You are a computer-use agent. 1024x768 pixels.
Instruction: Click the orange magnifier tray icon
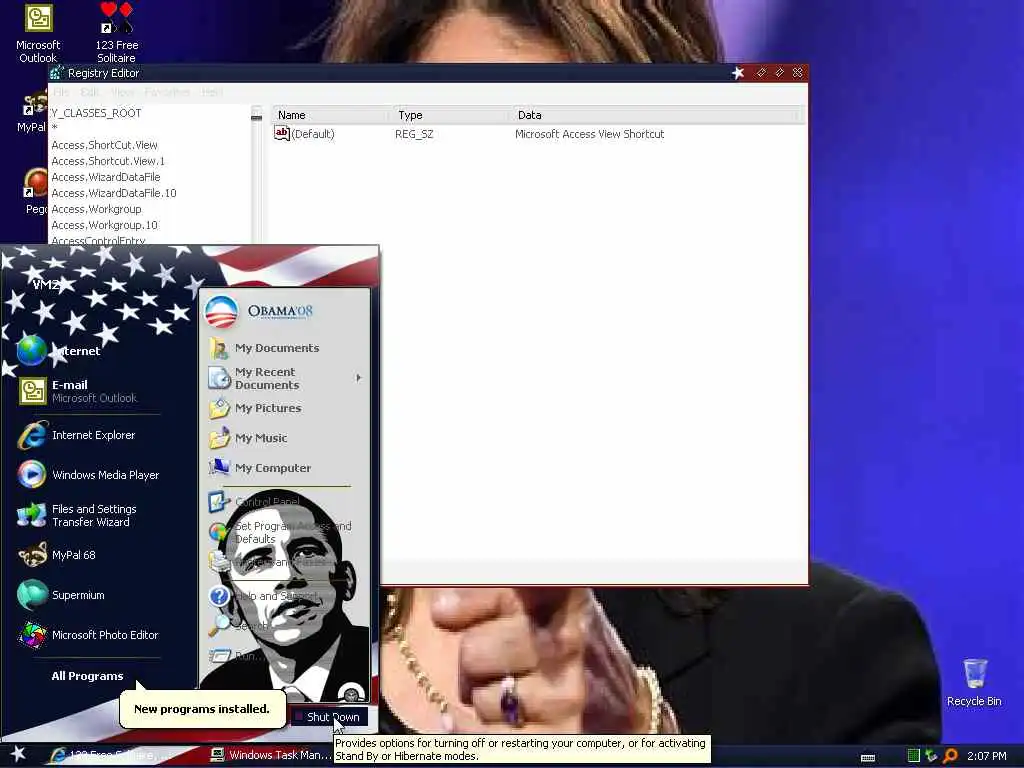pos(950,756)
